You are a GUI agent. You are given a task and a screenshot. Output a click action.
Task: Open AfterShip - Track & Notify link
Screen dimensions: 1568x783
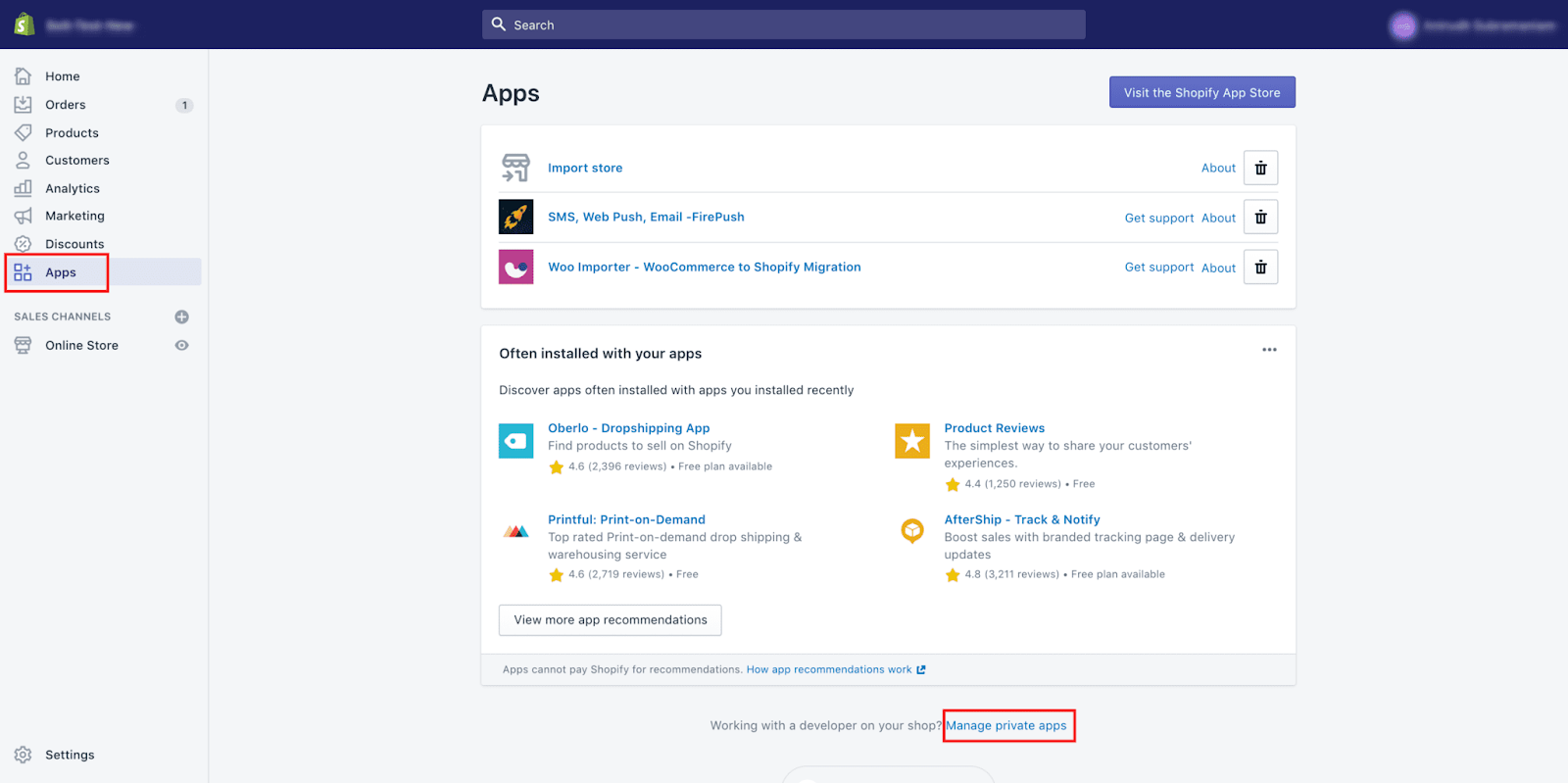(x=1021, y=519)
